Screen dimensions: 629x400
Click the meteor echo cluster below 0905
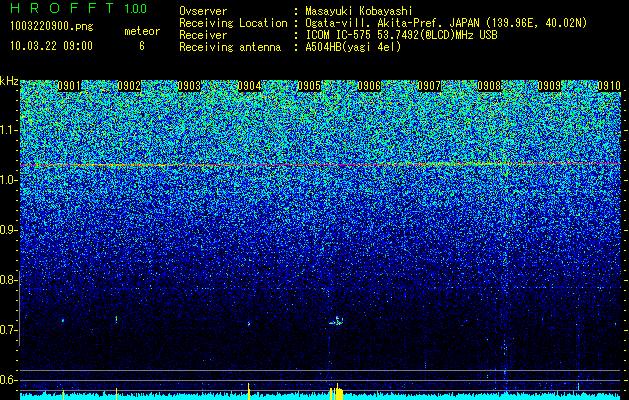pos(337,321)
